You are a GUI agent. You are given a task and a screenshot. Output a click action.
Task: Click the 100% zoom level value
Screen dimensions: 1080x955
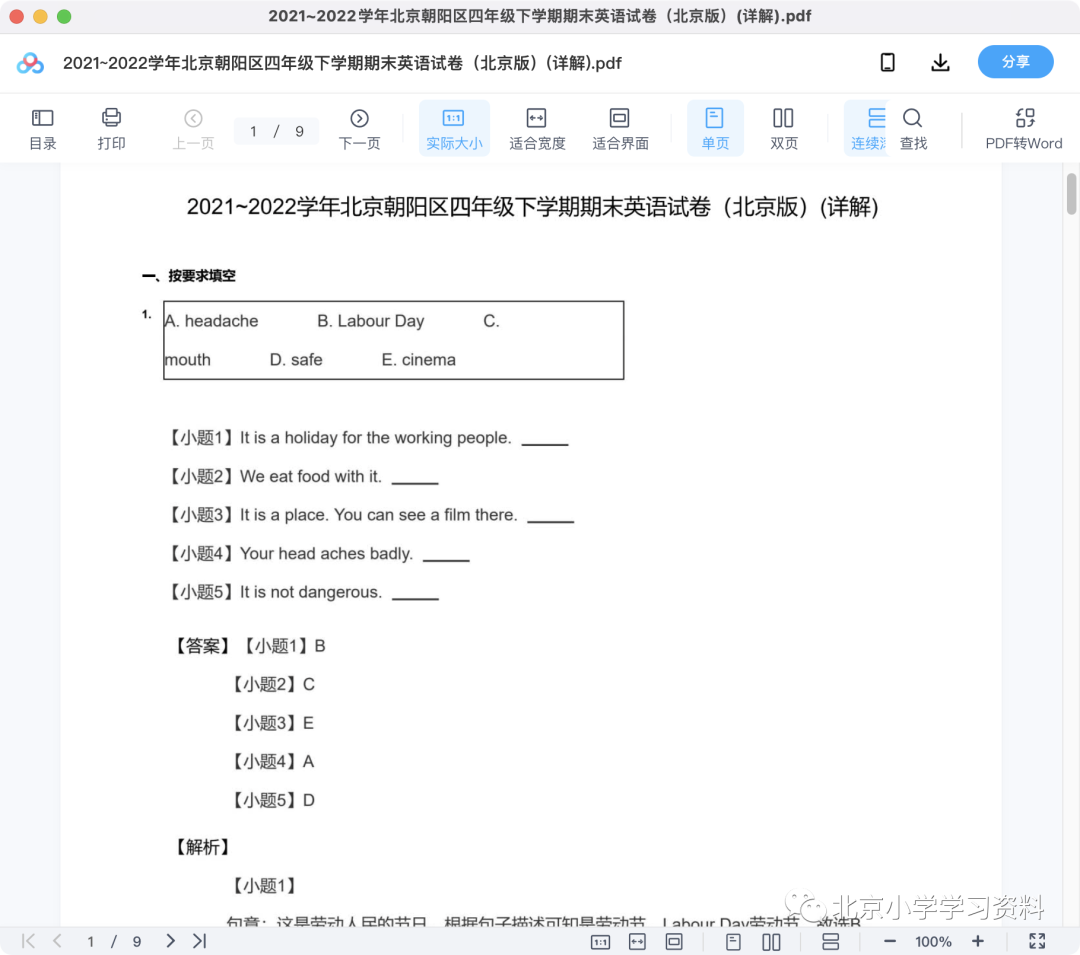point(933,941)
